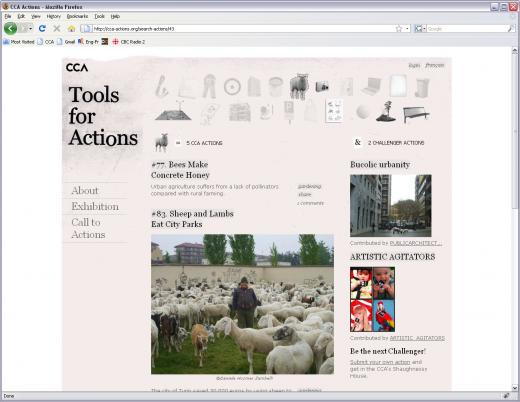The width and height of the screenshot is (520, 402).
Task: Open contributor ARTISTIC AGITATORS link
Action: [x=417, y=338]
